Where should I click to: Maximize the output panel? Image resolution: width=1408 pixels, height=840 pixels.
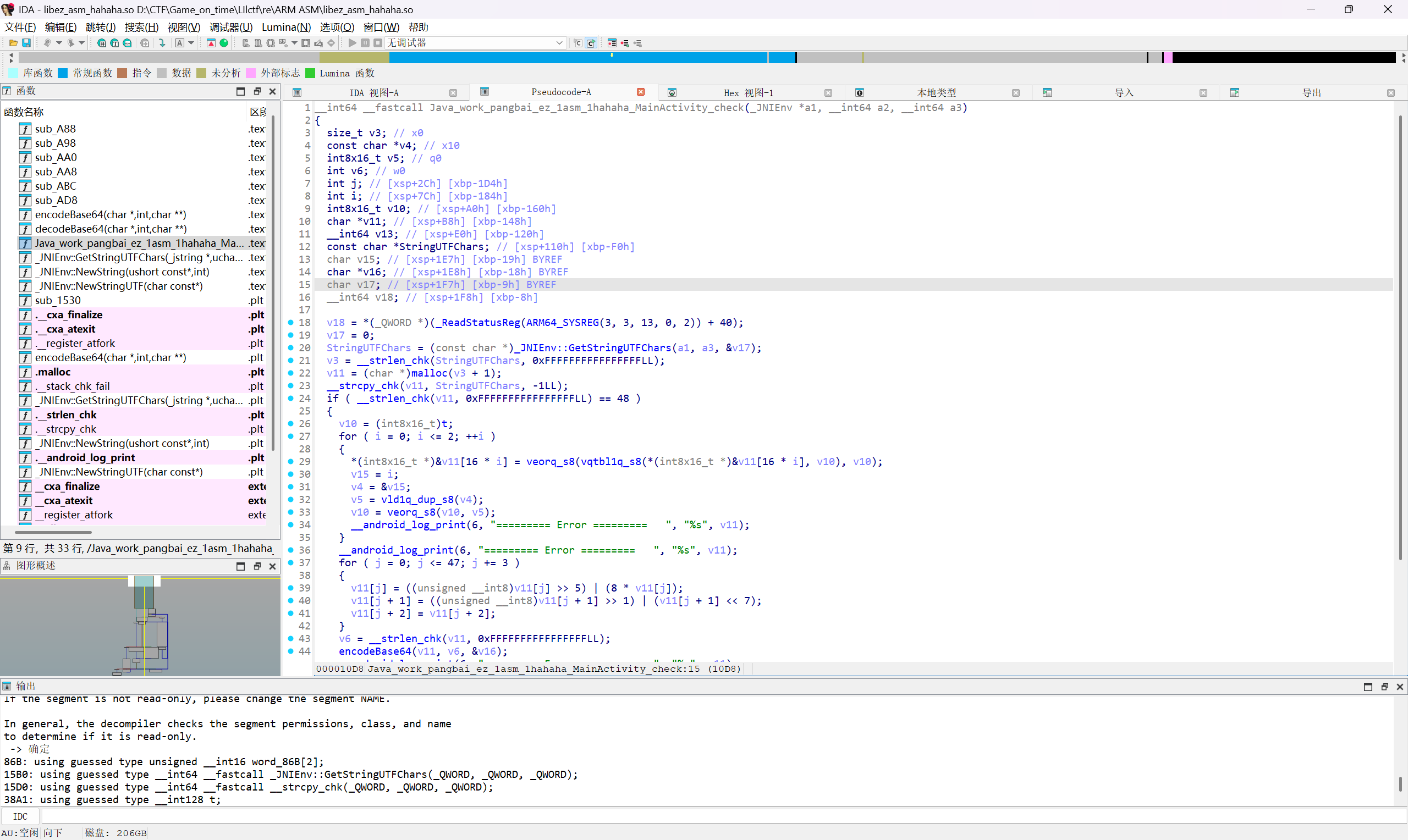(1368, 687)
